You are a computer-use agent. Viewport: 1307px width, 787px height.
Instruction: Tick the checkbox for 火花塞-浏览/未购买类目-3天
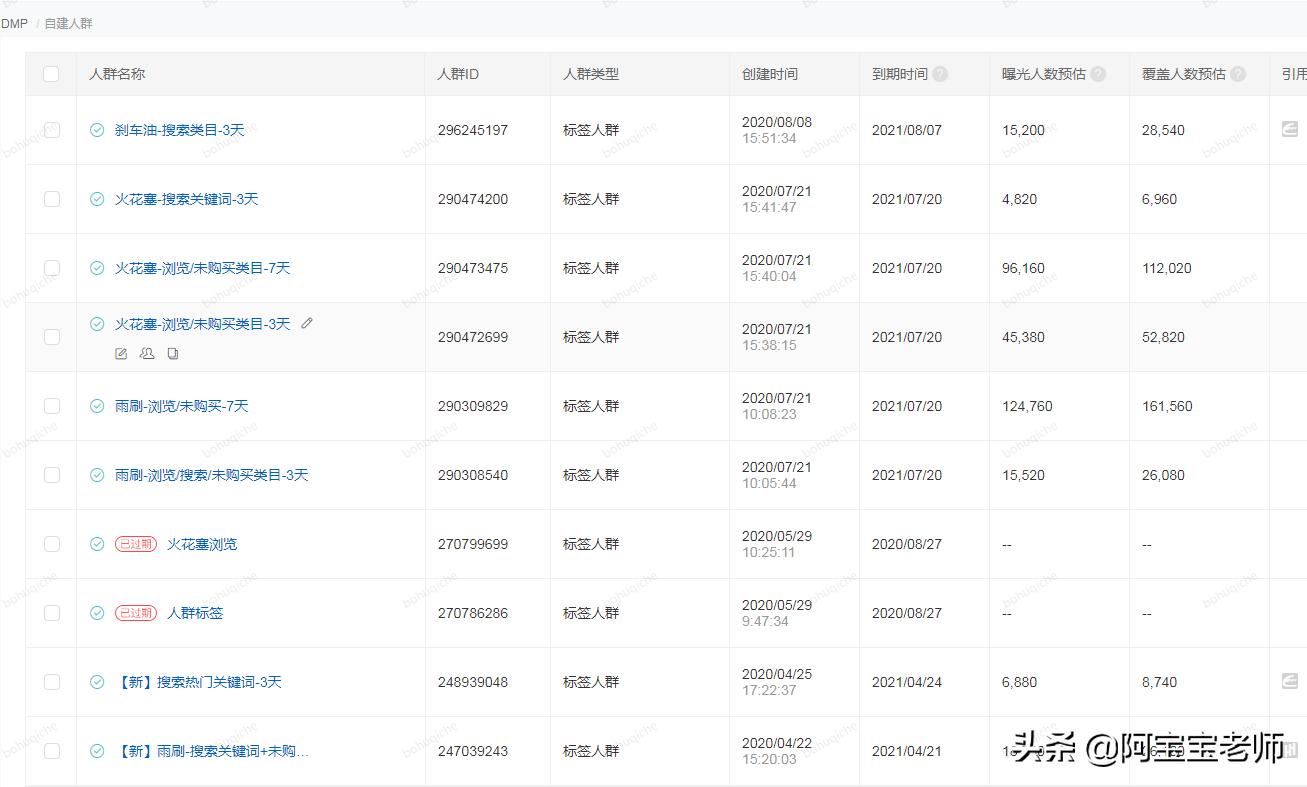51,337
